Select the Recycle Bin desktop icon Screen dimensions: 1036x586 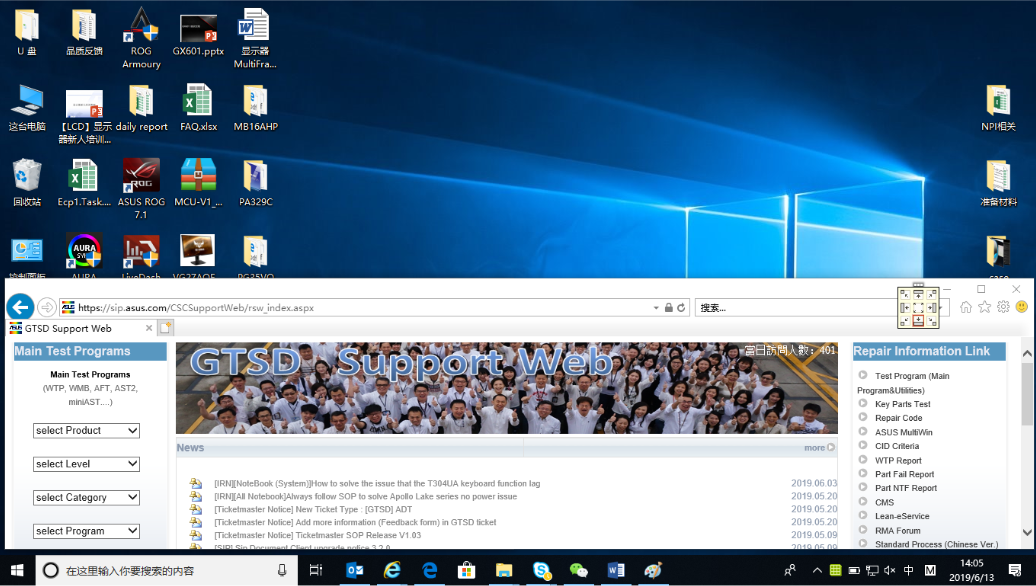[x=27, y=183]
